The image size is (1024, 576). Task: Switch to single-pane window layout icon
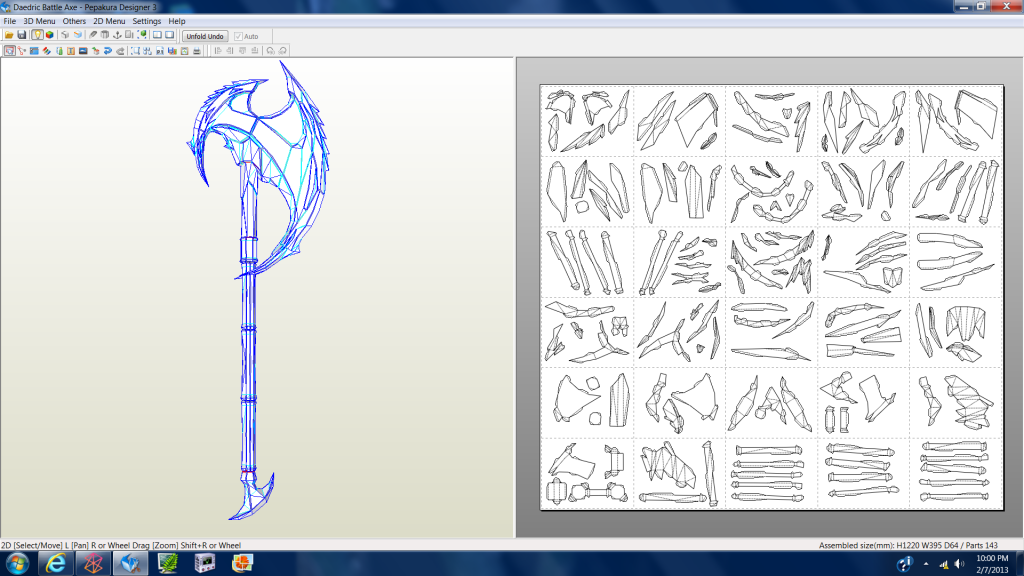click(170, 35)
